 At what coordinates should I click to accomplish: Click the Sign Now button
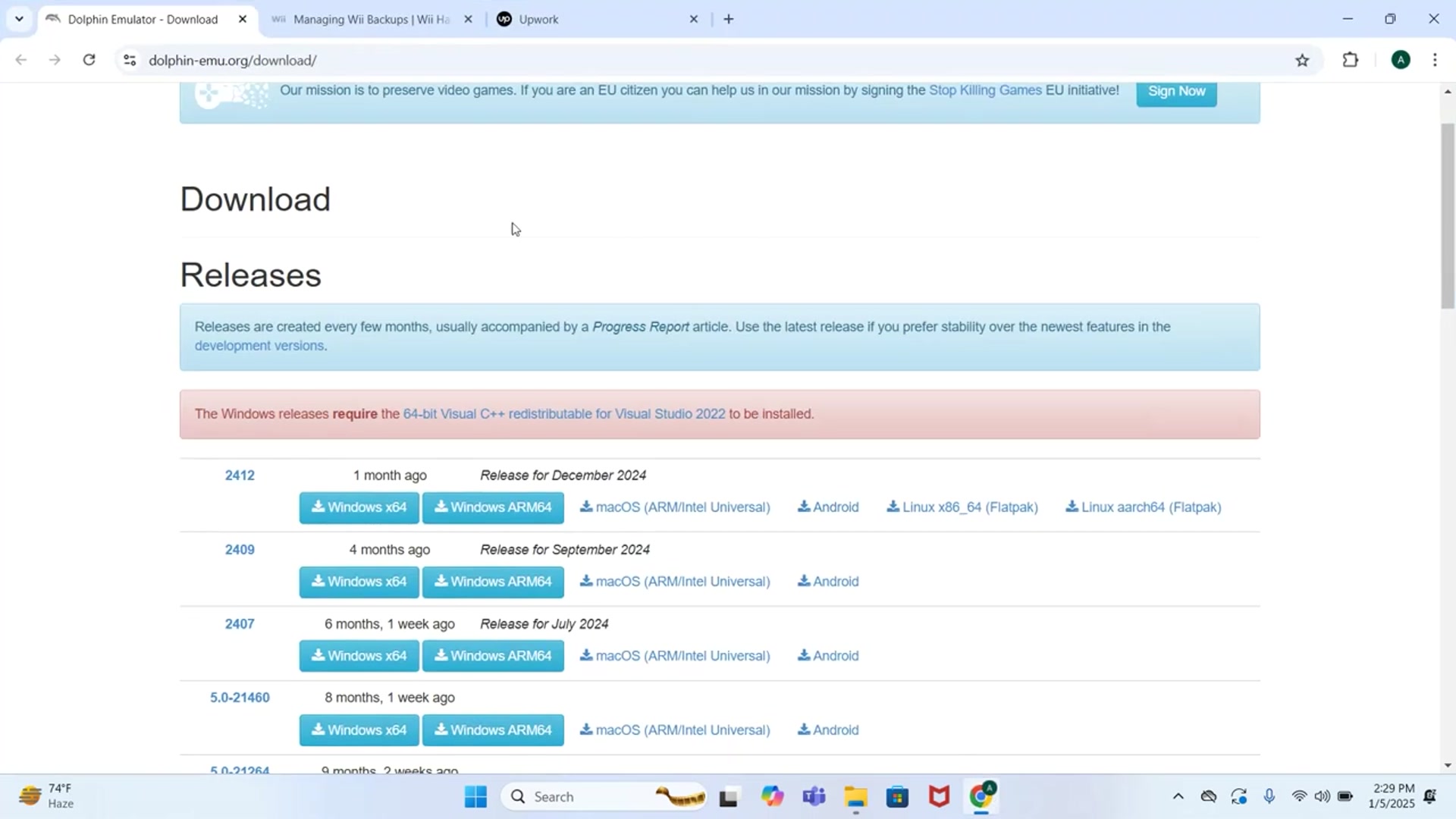pos(1176,91)
